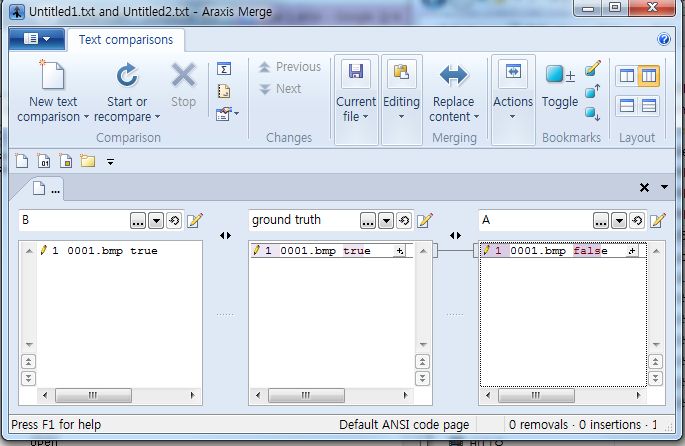Open the application menu dropdown button
Image resolution: width=685 pixels, height=446 pixels.
pos(37,39)
